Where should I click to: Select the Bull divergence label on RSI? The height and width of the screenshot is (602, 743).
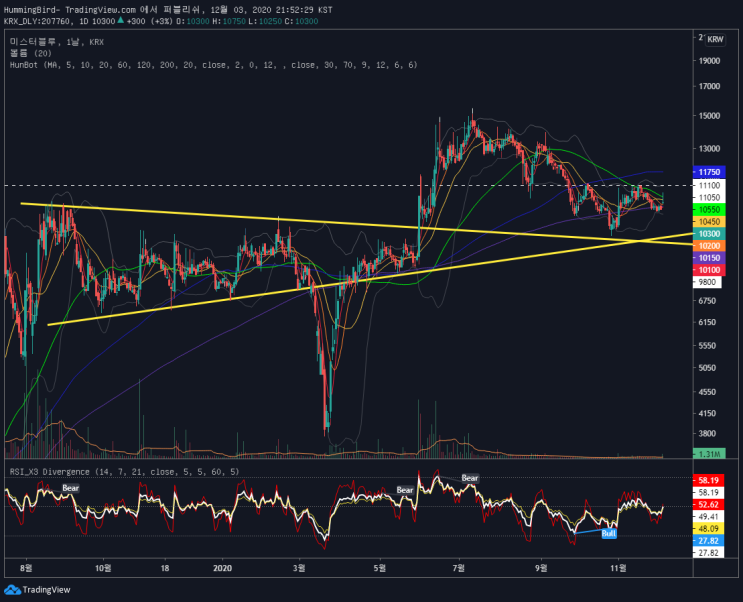point(608,534)
